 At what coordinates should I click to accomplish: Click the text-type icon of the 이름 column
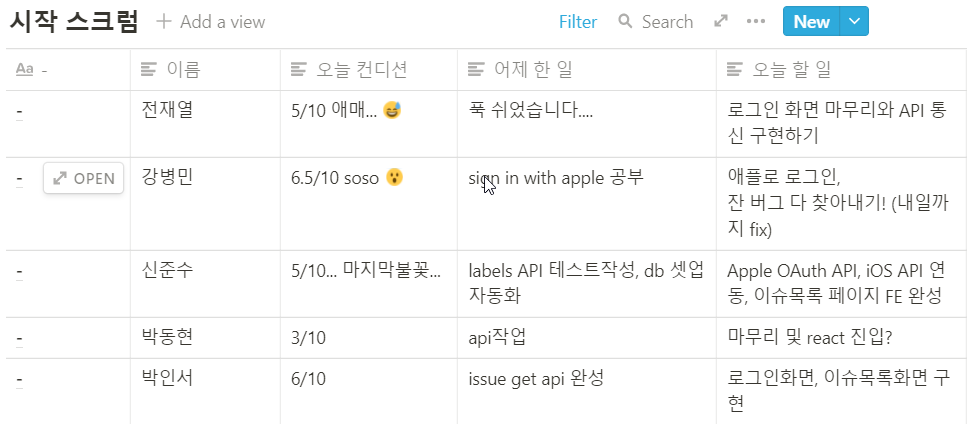point(149,69)
